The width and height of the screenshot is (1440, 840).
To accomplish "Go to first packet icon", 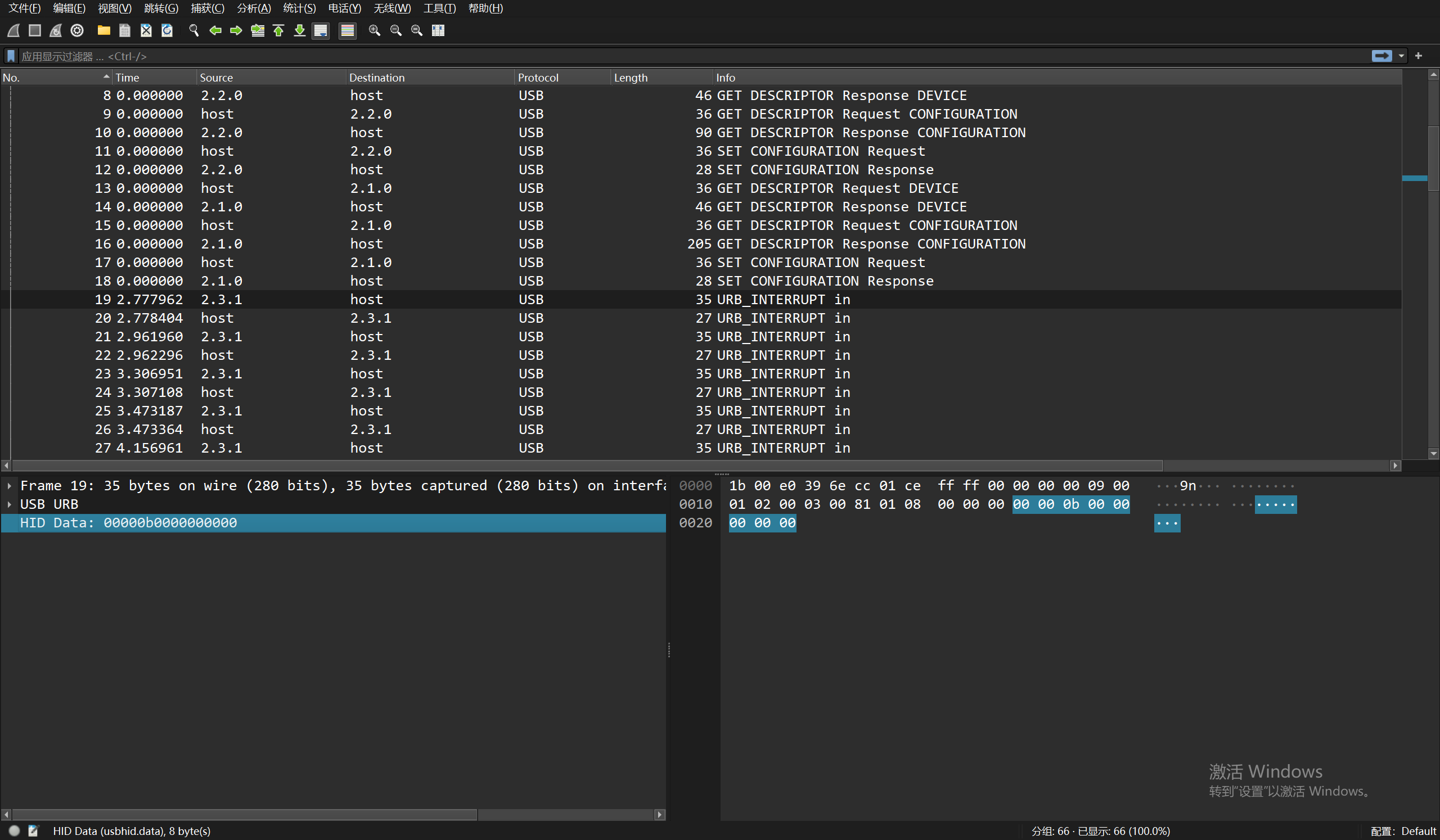I will [x=279, y=30].
